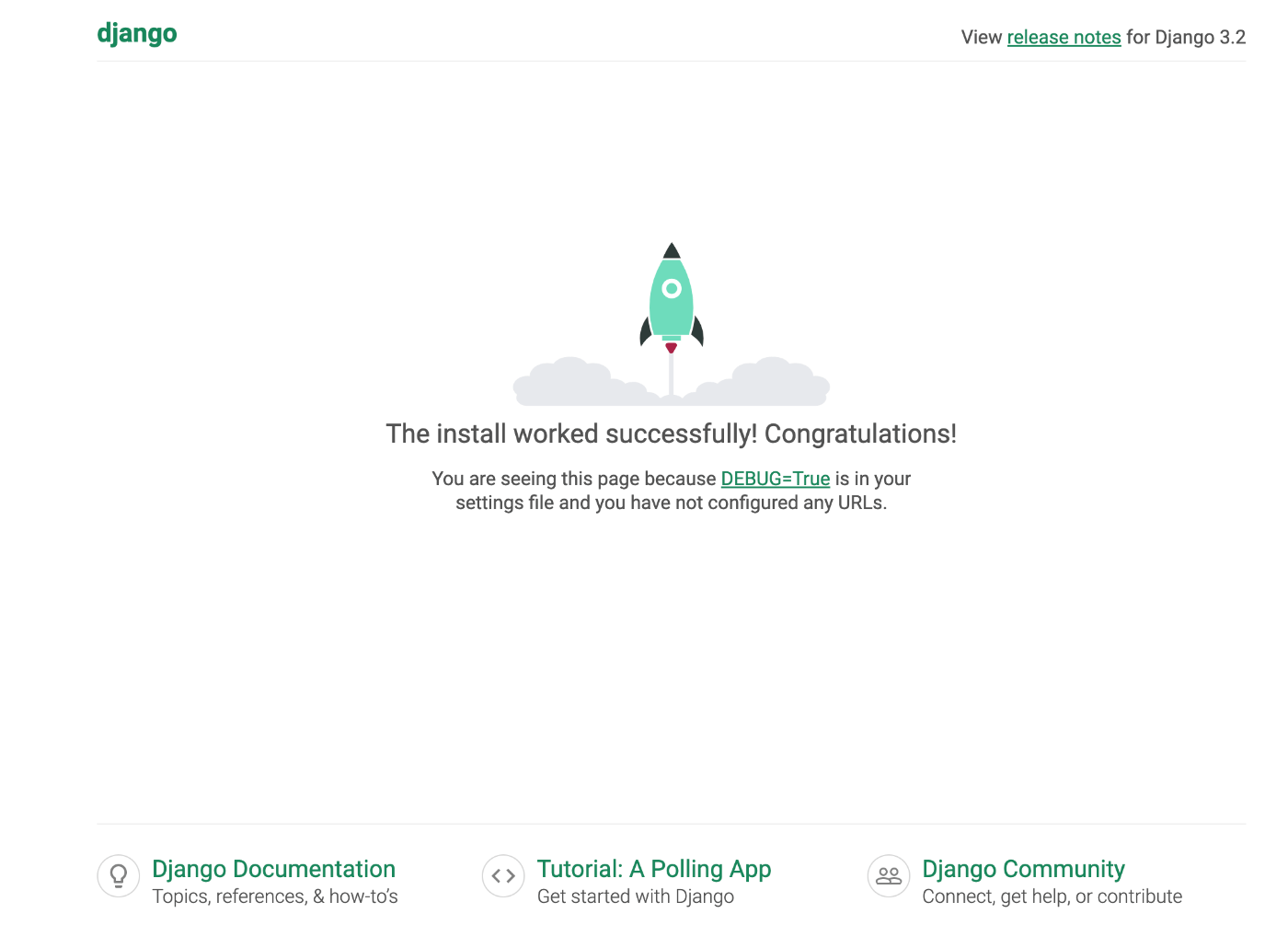Click the lightbulb documentation icon
1288x925 pixels.
119,875
